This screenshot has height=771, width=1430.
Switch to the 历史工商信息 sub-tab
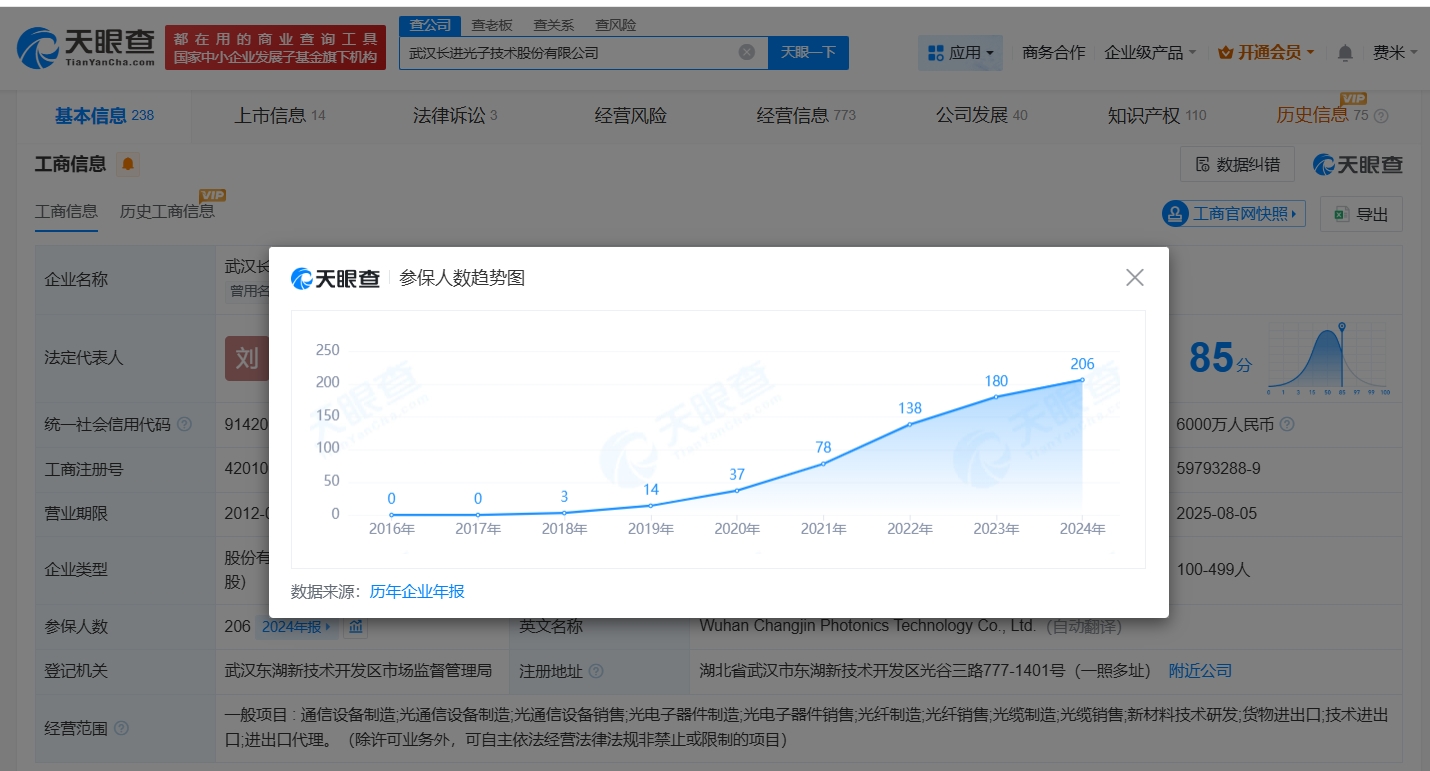click(x=167, y=211)
